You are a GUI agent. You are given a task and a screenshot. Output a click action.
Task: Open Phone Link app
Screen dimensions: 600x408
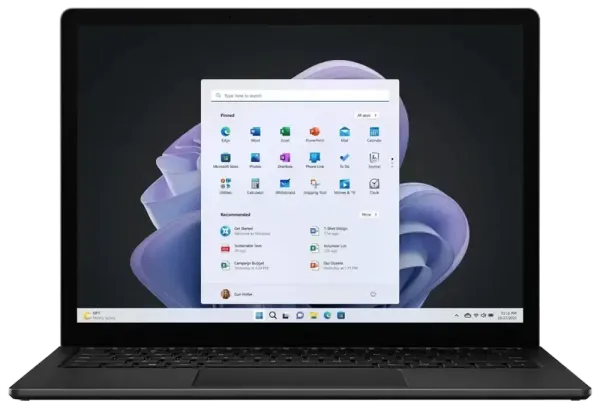click(315, 158)
